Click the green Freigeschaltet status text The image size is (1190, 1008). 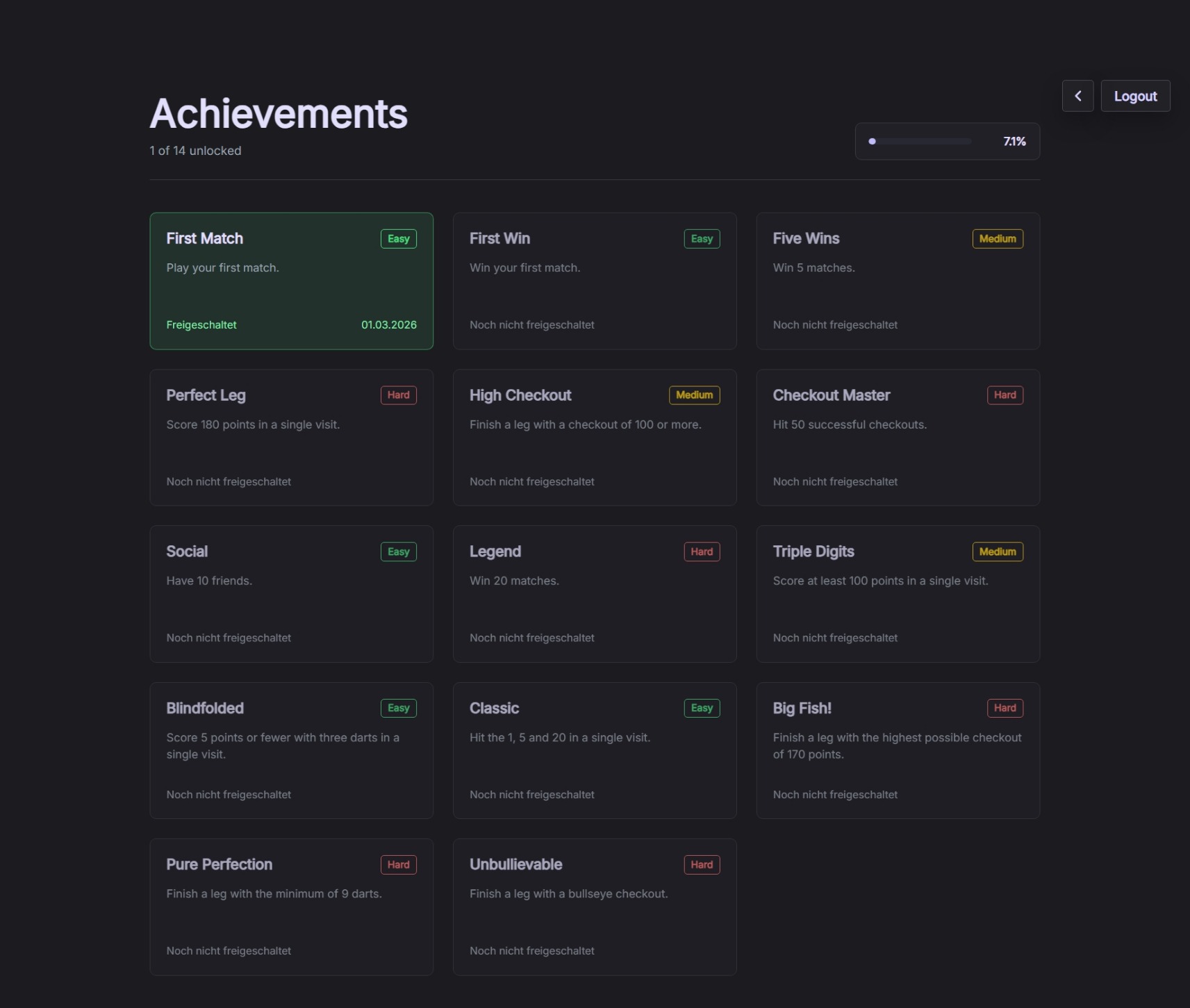201,325
